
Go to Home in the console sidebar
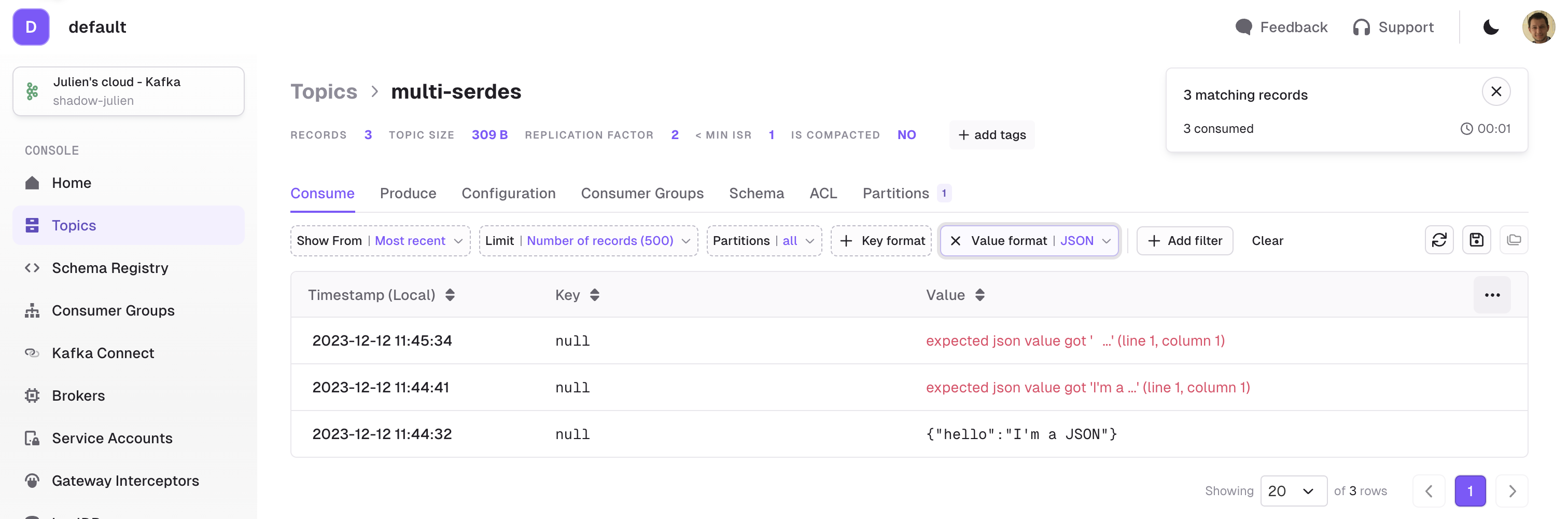(129, 183)
